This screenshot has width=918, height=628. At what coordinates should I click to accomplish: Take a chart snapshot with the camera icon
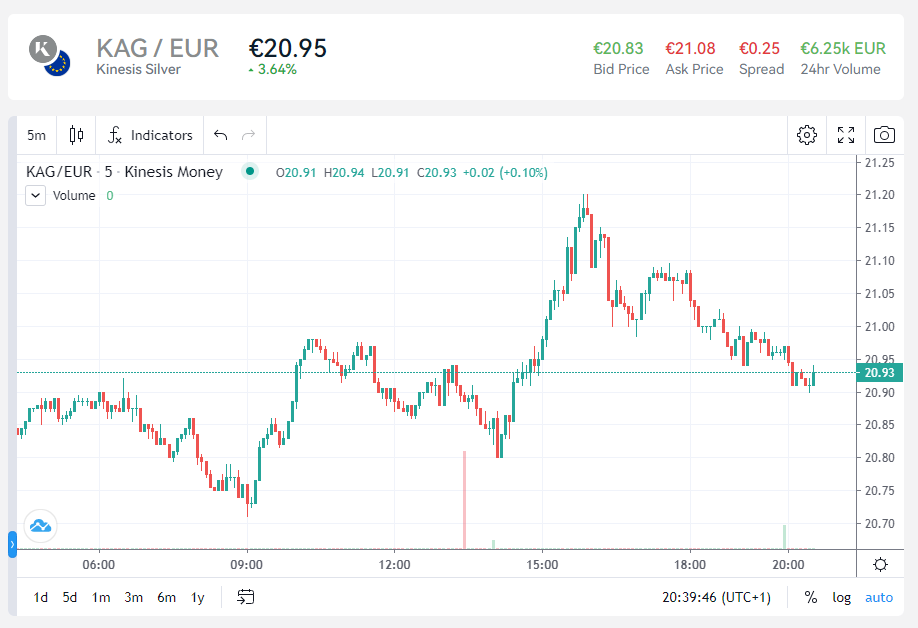point(884,134)
